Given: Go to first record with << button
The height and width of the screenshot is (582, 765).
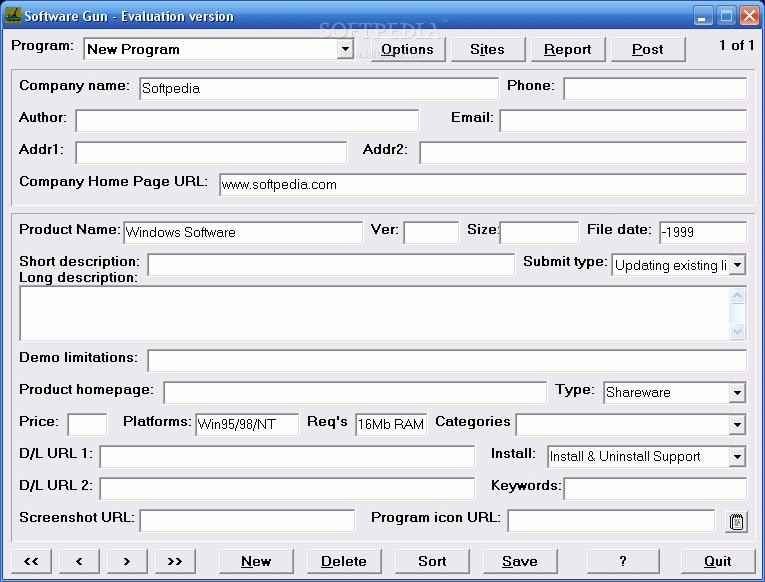Looking at the screenshot, I should pos(31,562).
